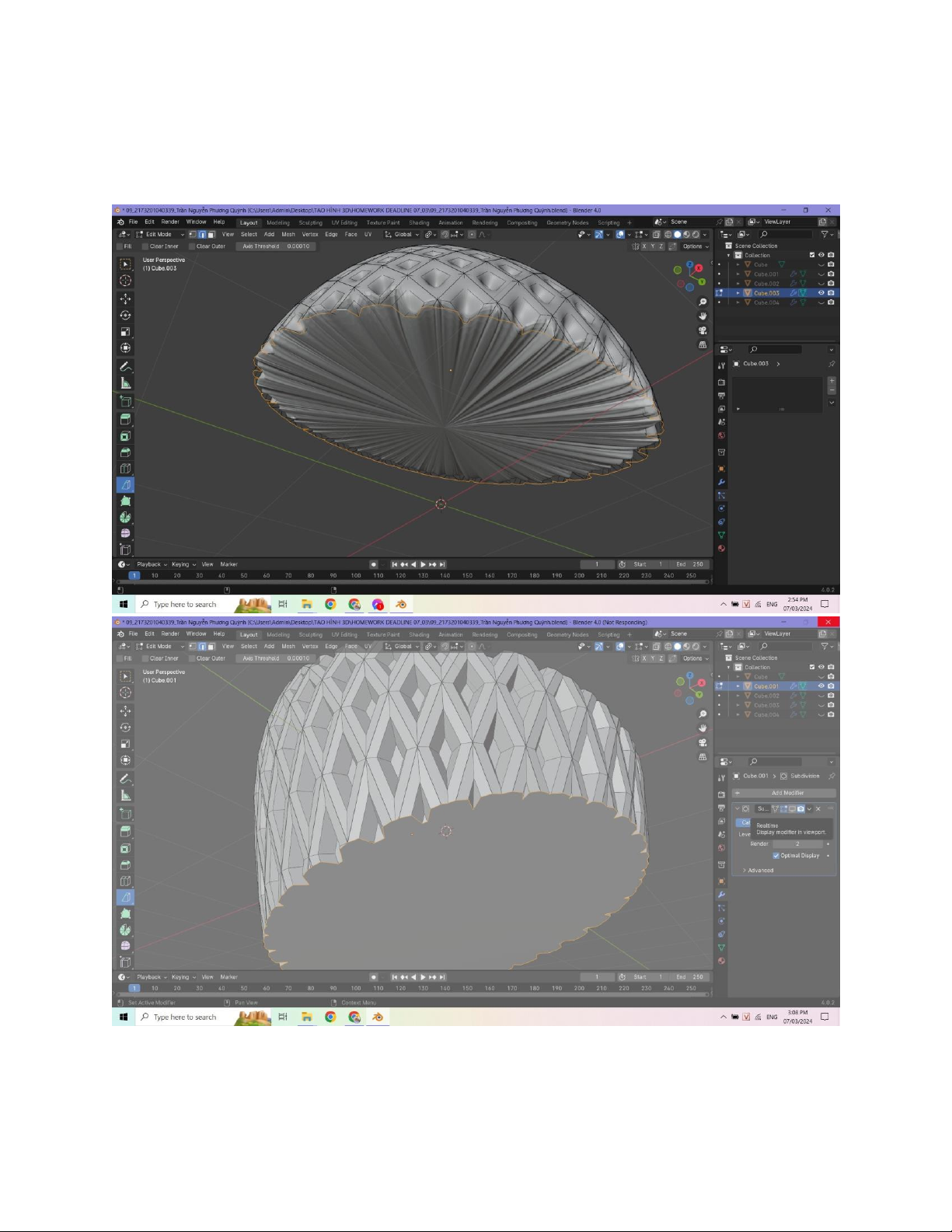Open the pink Chrome-like icon in upper taskbar
The width and height of the screenshot is (952, 1232).
pyautogui.click(x=378, y=604)
